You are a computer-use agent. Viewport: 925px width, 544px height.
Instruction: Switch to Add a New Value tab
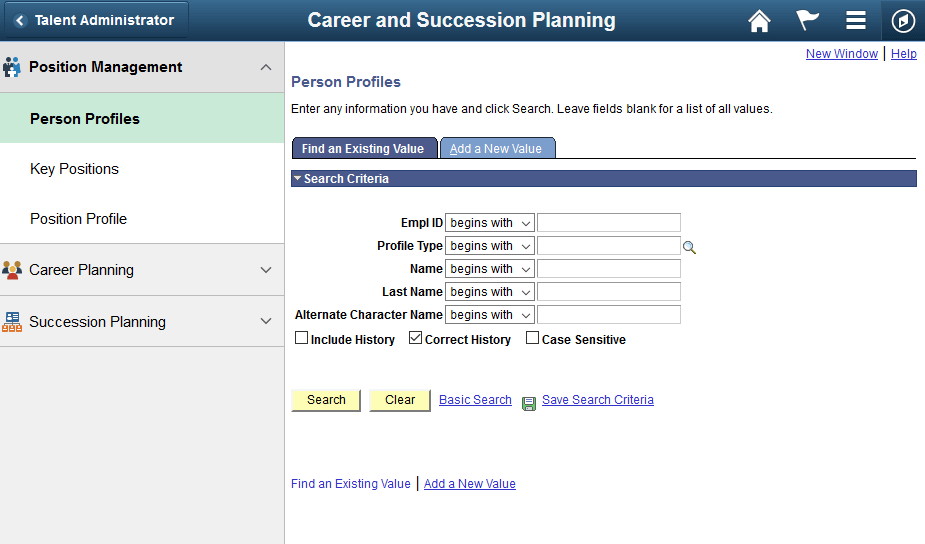pyautogui.click(x=497, y=149)
